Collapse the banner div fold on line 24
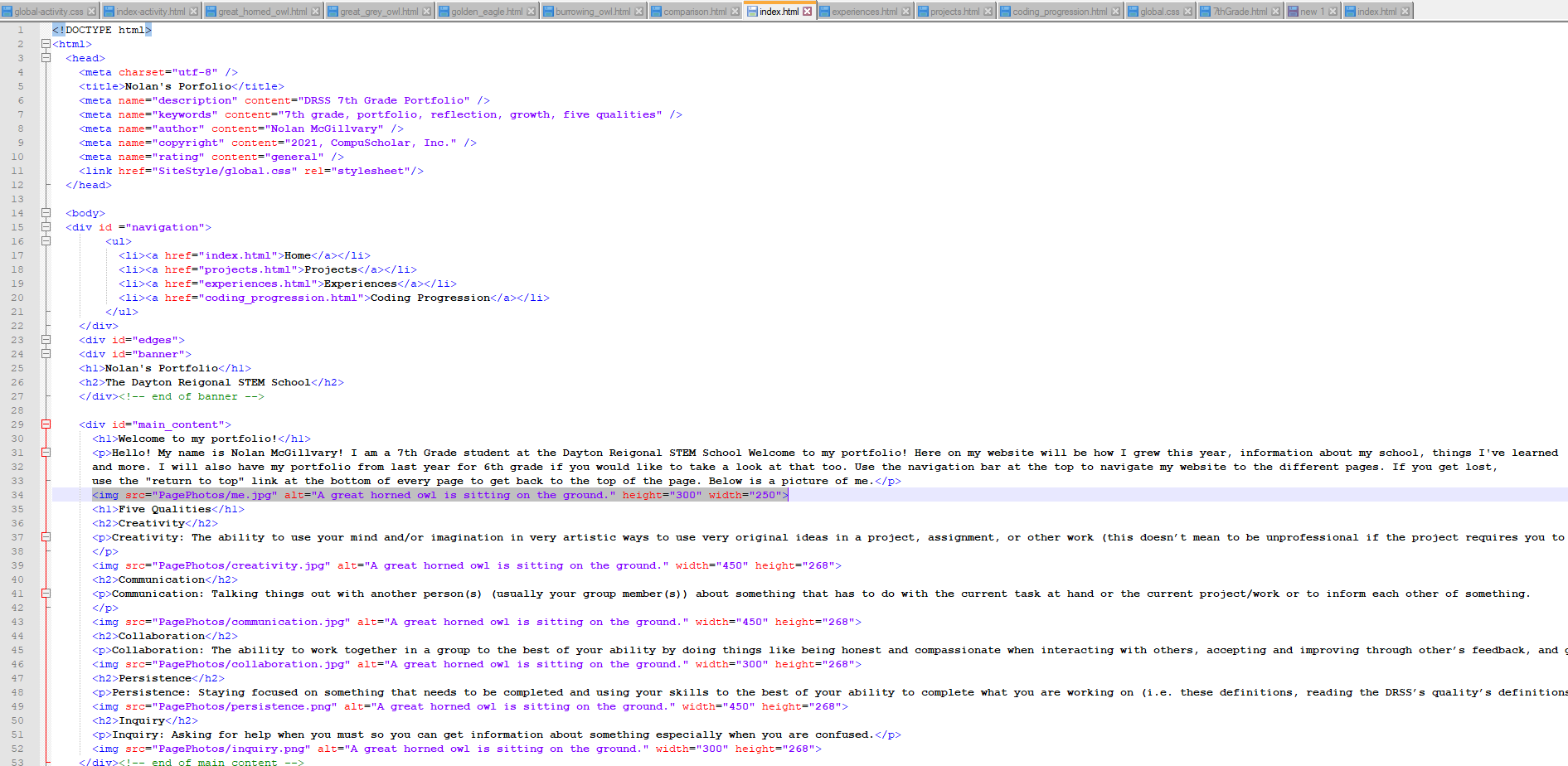Image resolution: width=1568 pixels, height=766 pixels. [x=46, y=354]
